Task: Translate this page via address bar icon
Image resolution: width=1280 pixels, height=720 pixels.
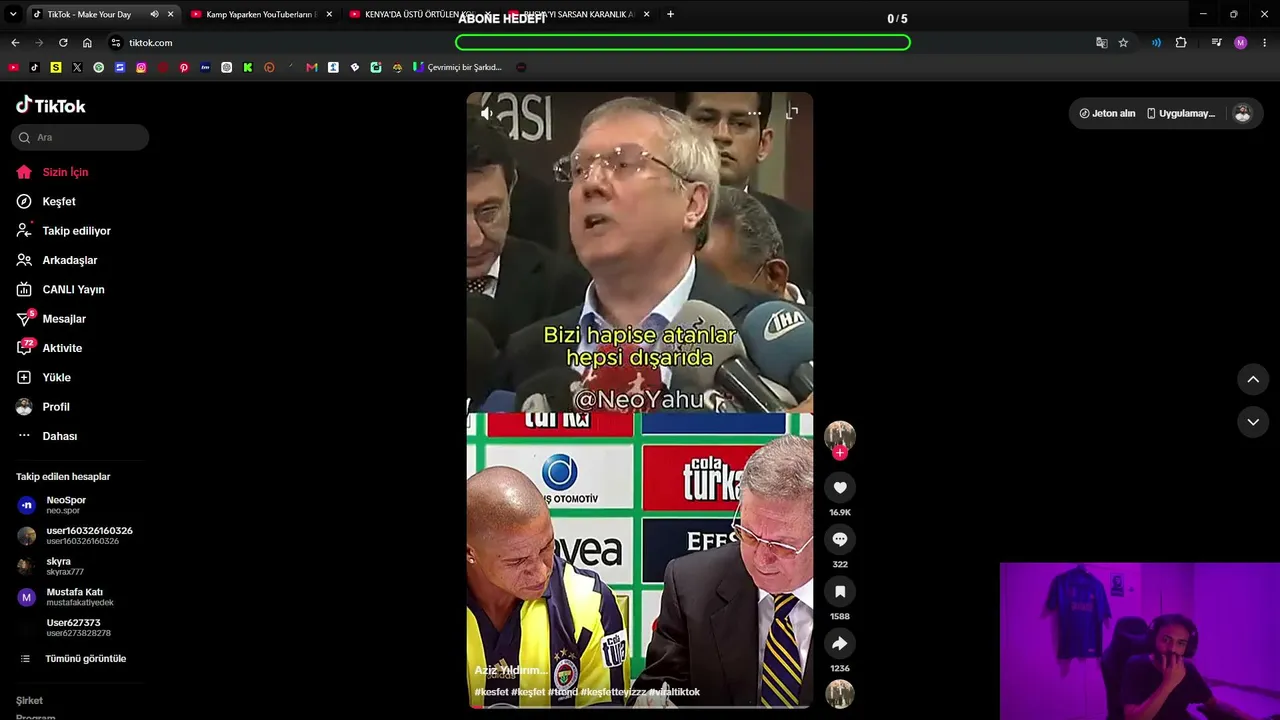Action: pos(1101,43)
